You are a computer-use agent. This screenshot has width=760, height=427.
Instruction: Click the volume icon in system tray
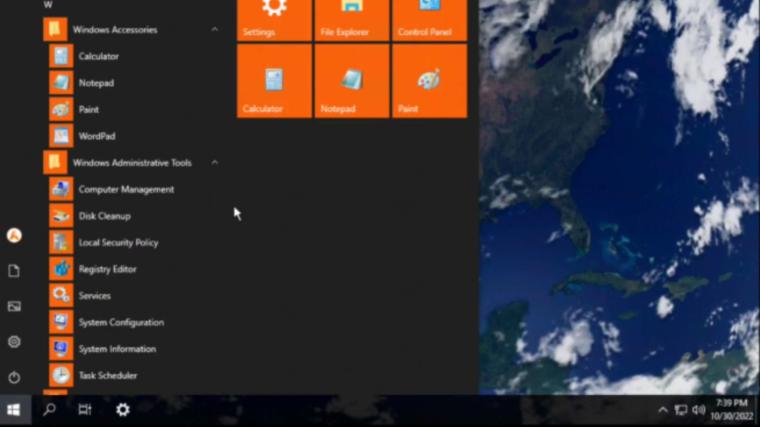[x=698, y=411]
